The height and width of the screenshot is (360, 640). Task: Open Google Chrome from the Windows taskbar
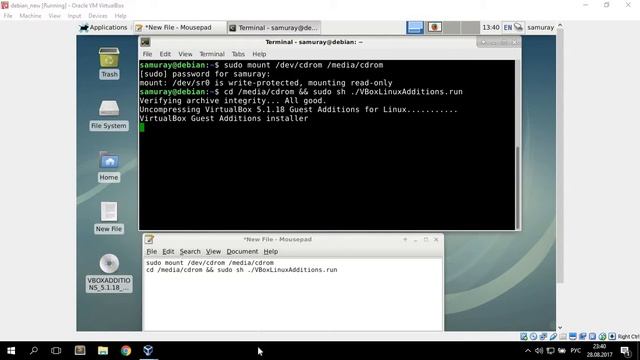[126, 351]
